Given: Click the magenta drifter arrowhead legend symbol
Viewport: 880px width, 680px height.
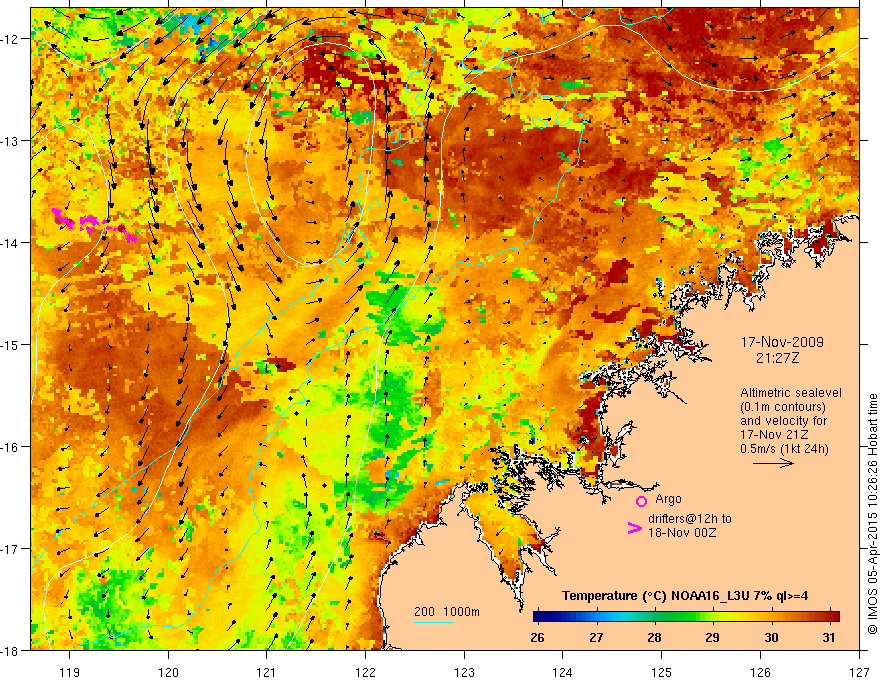Looking at the screenshot, I should click(634, 528).
